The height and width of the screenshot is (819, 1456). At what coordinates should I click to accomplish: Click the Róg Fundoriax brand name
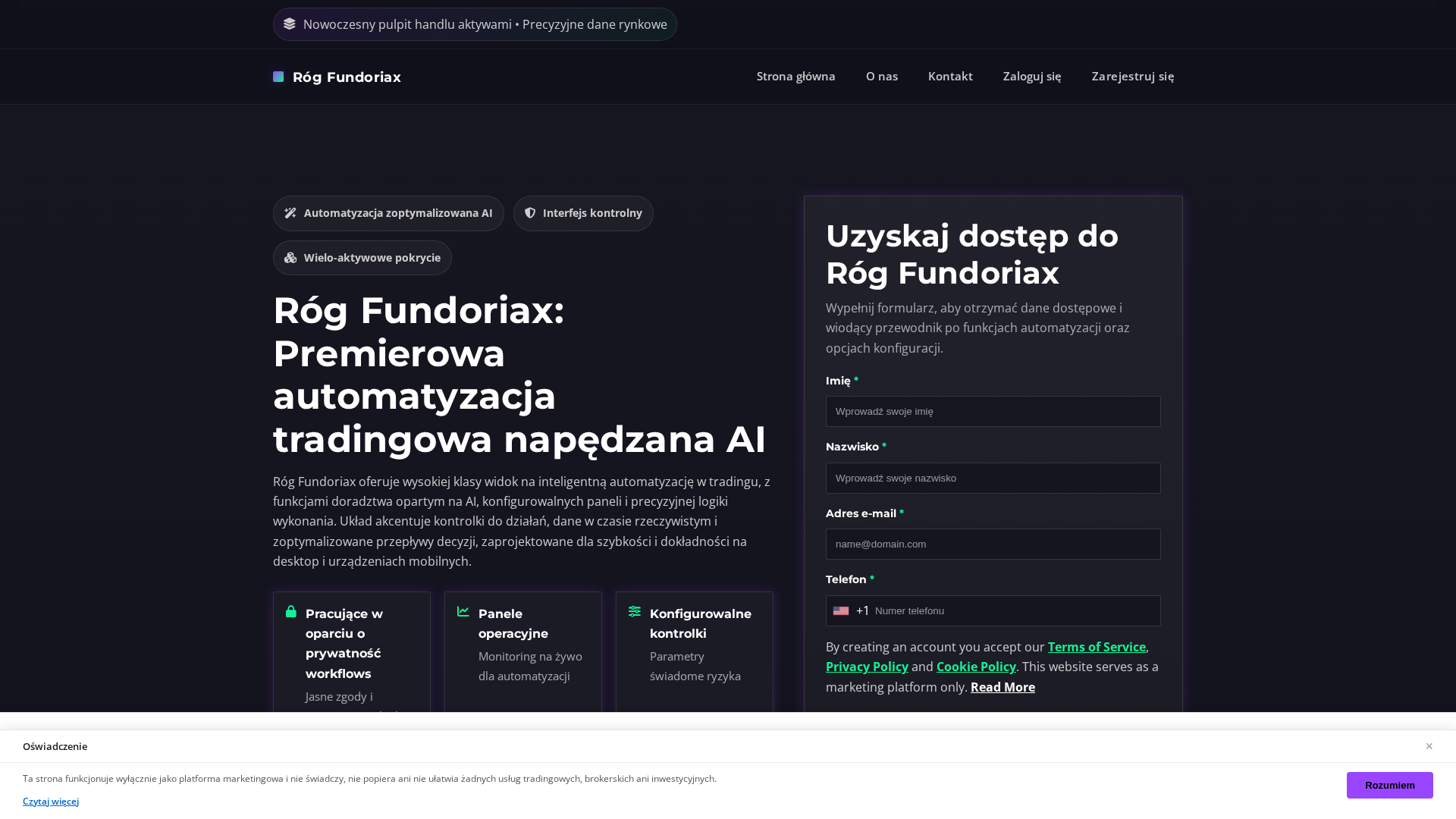pos(347,77)
